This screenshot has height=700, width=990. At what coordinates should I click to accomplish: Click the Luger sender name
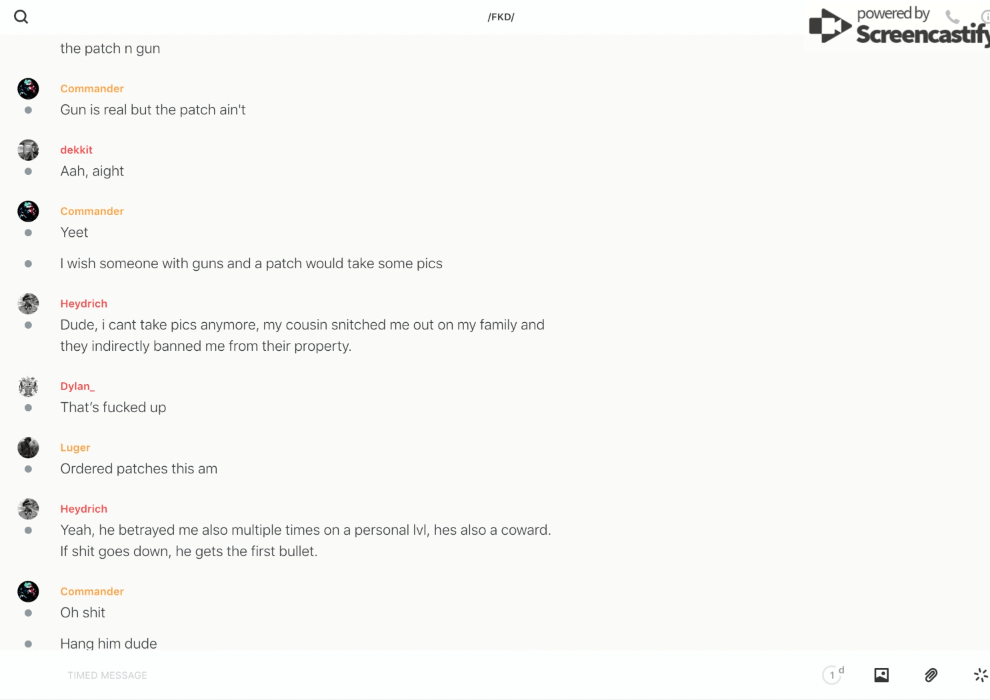[x=75, y=448]
